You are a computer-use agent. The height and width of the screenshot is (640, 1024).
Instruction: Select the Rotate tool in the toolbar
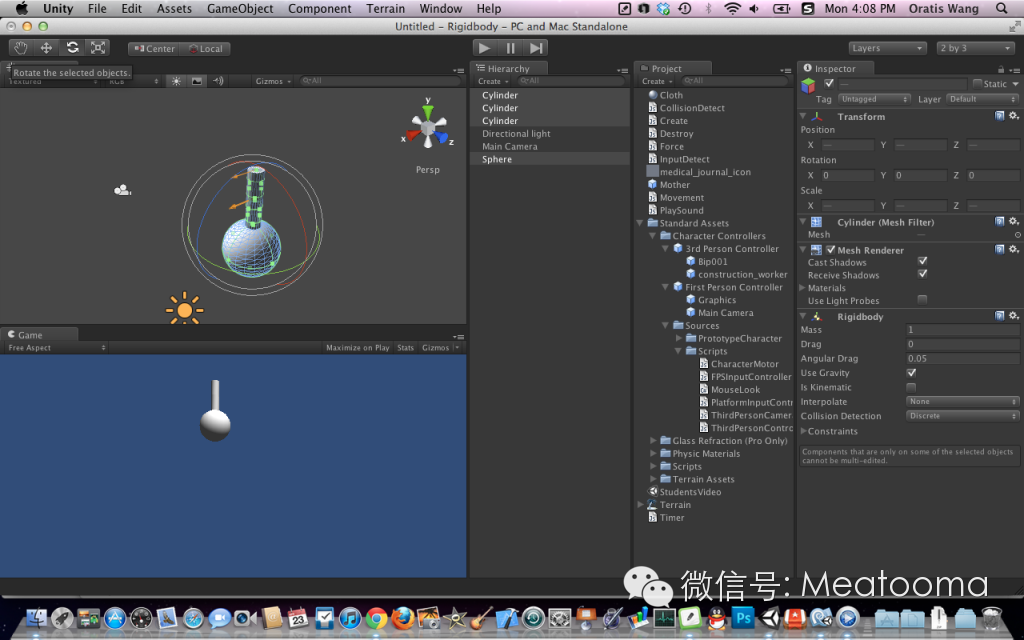(x=72, y=48)
